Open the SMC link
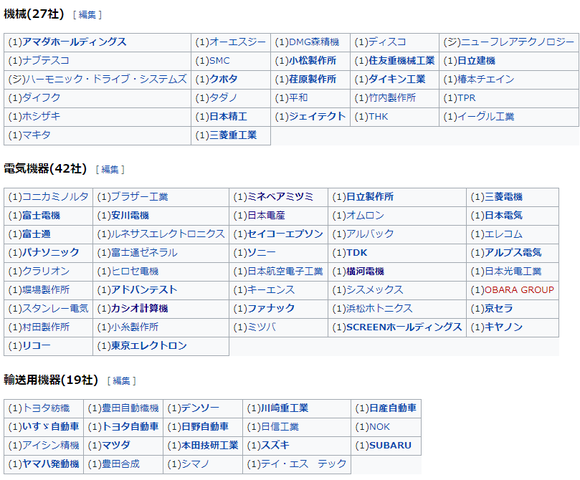580x480 pixels. 219,61
